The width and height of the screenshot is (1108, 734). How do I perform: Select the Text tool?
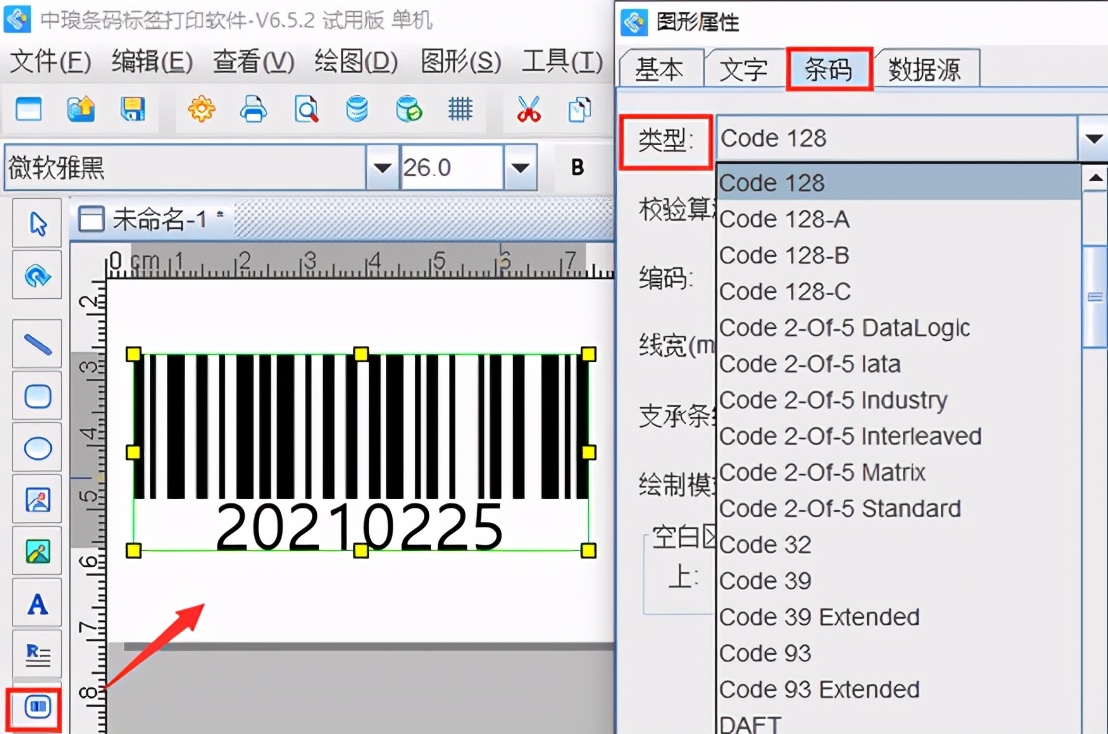pyautogui.click(x=36, y=602)
